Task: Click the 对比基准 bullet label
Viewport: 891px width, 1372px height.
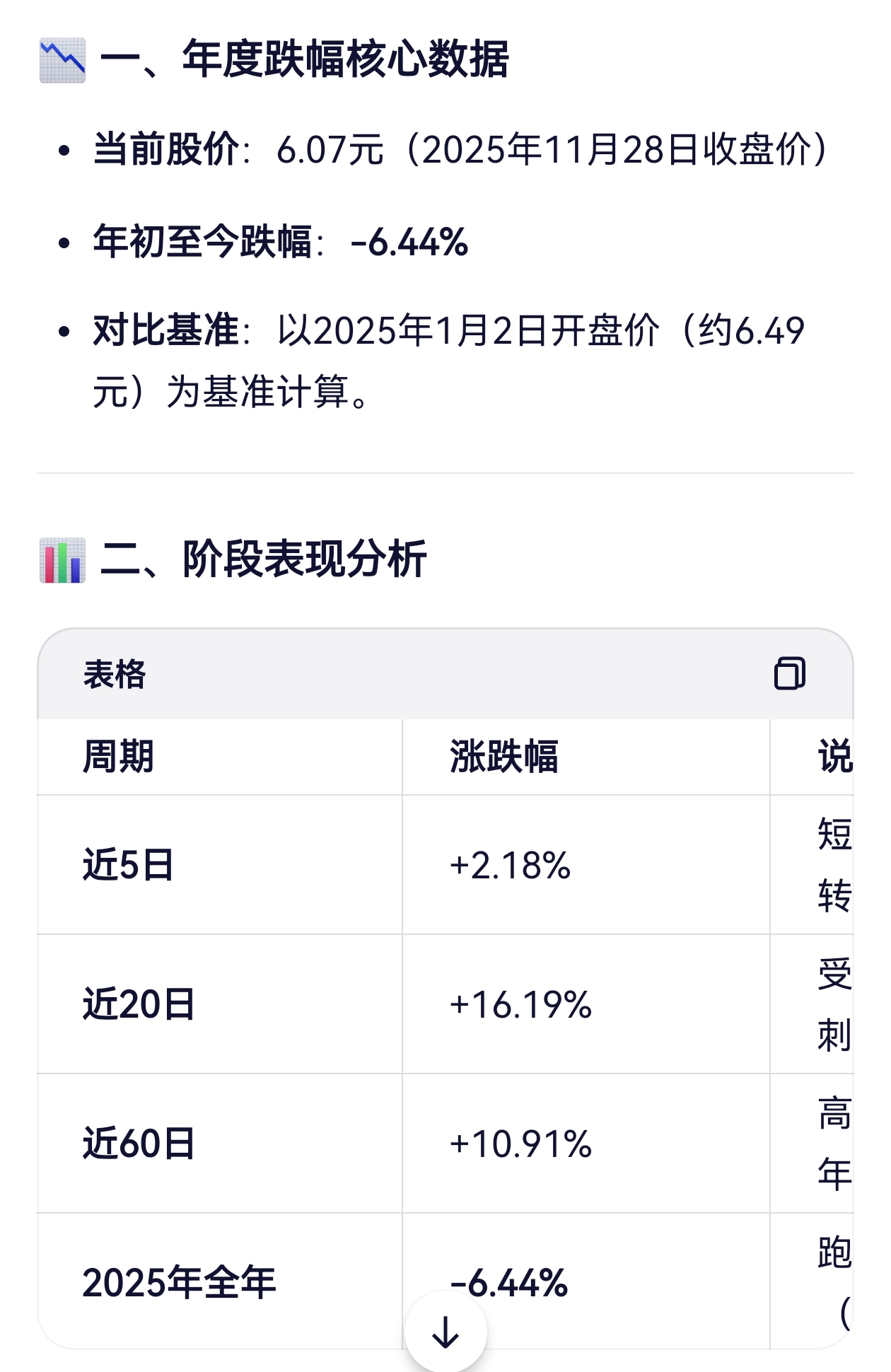Action: (x=166, y=330)
